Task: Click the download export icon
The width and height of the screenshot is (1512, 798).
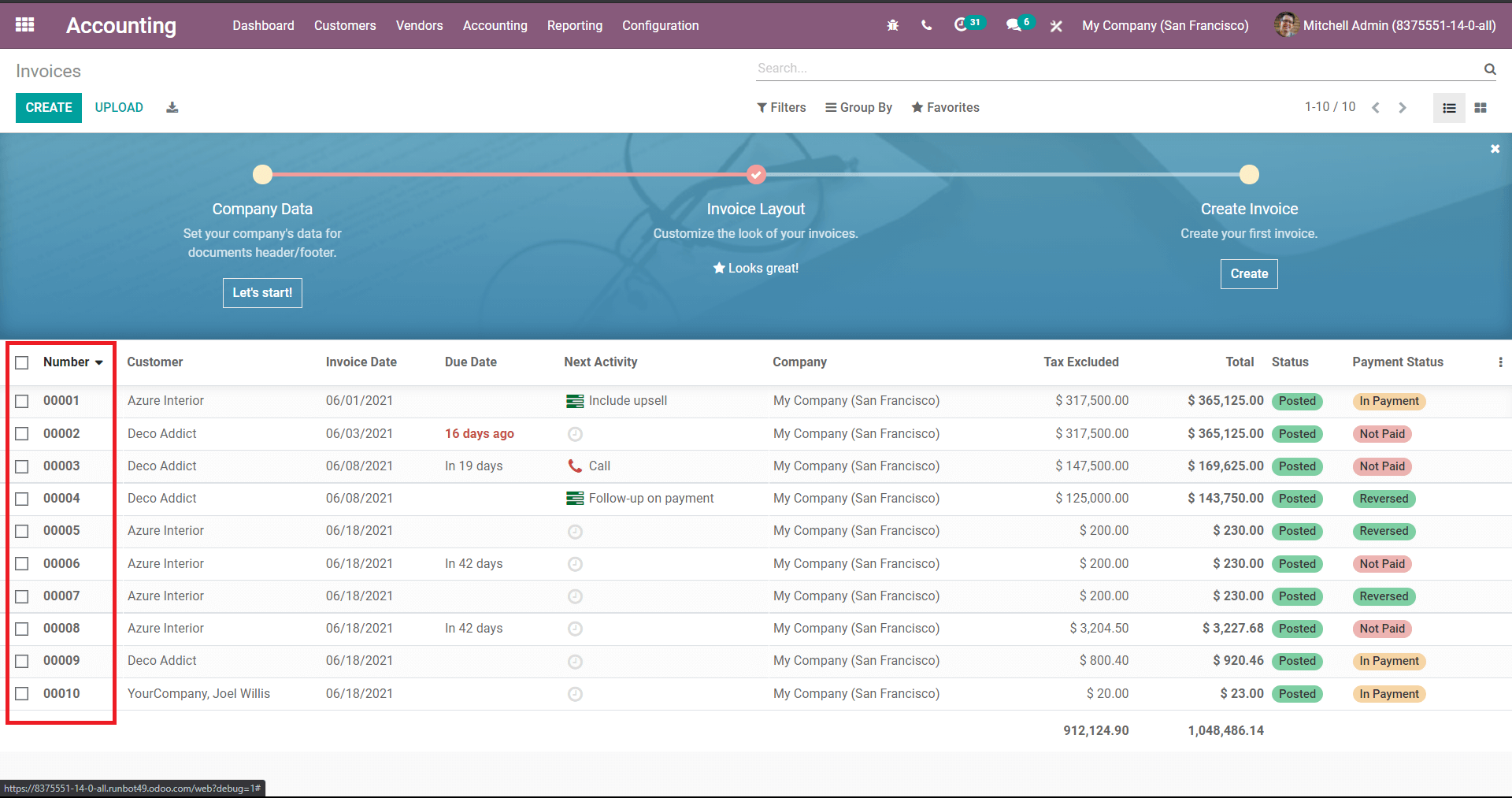Action: point(172,107)
